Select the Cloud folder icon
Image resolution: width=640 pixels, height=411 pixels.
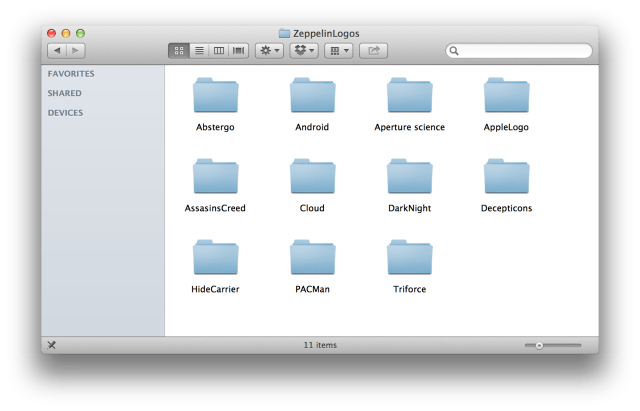[x=313, y=176]
